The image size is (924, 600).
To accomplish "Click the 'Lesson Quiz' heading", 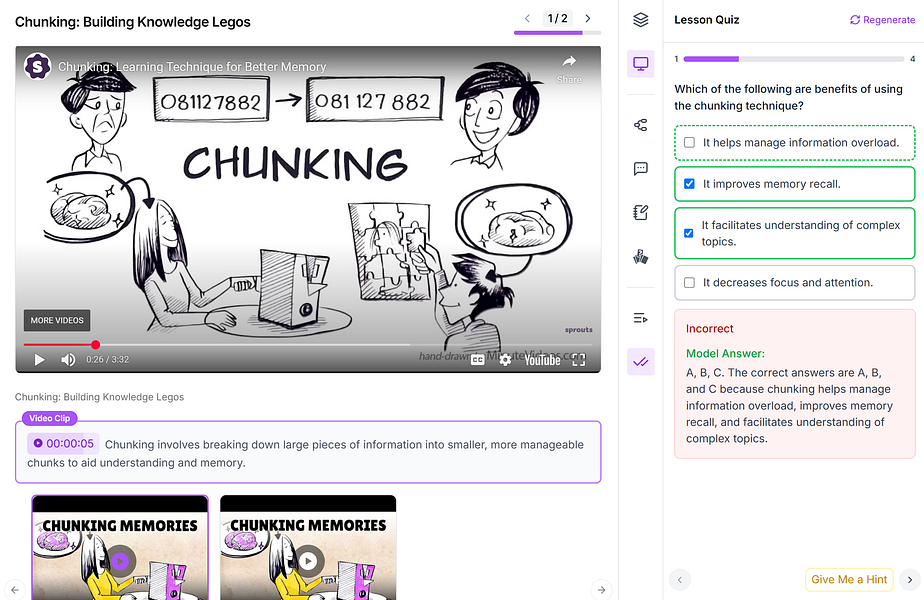I will pos(707,20).
